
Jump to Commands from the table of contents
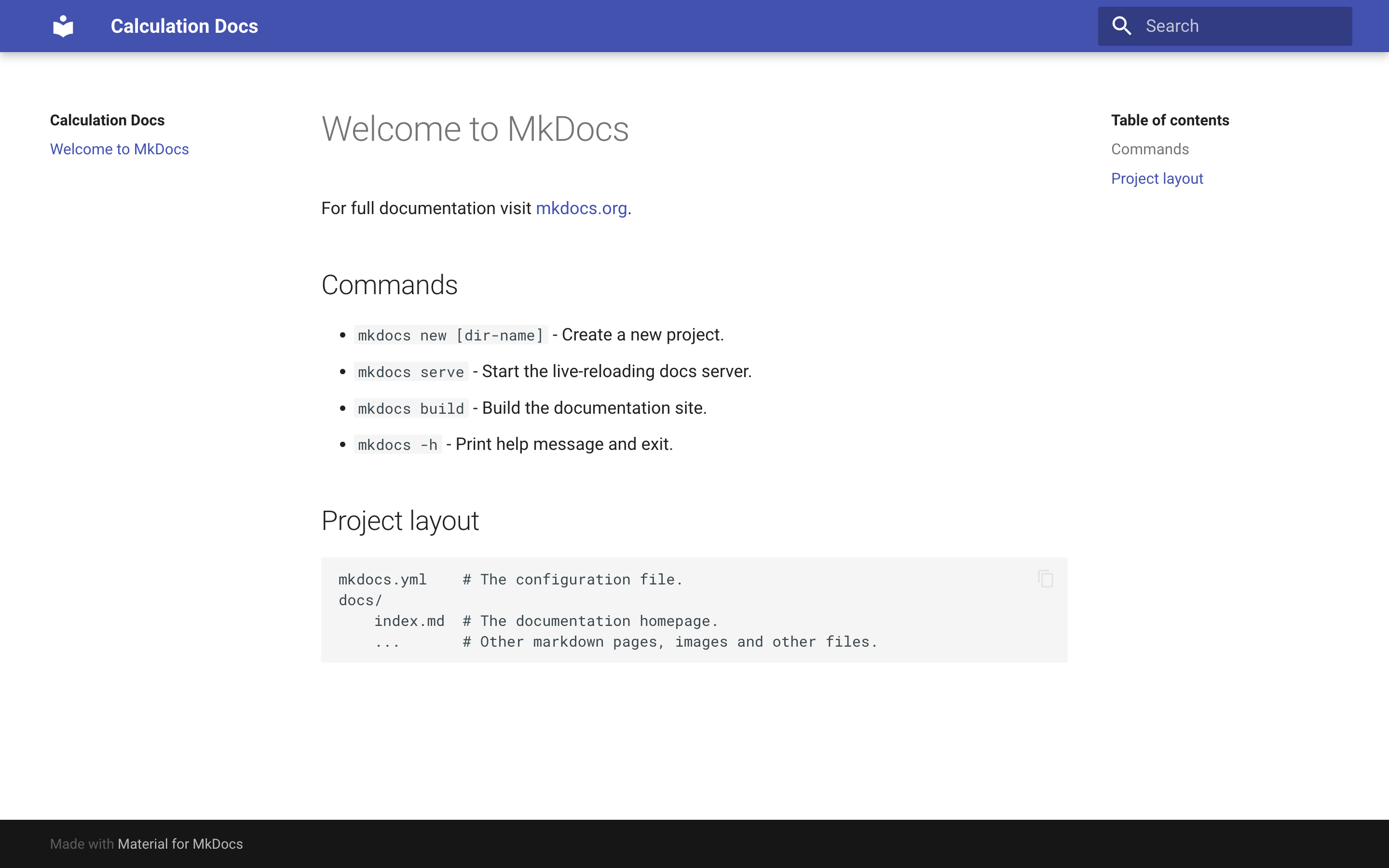click(1150, 149)
